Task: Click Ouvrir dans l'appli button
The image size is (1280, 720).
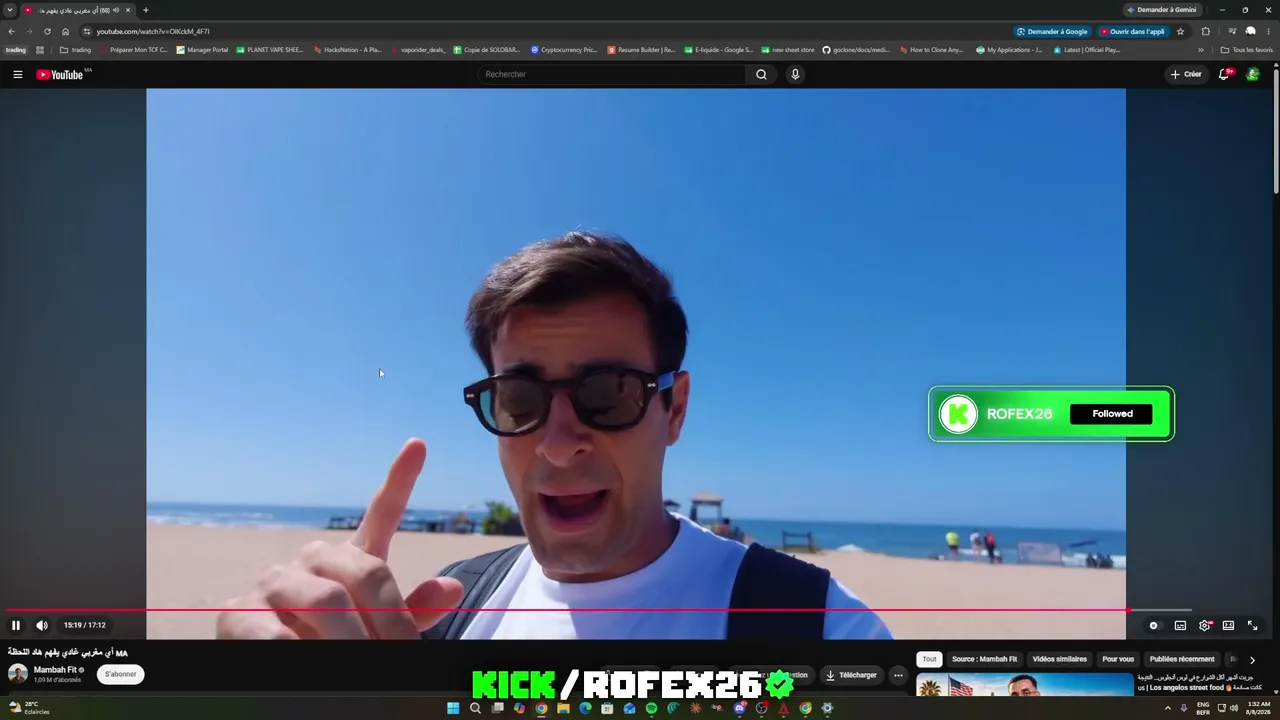Action: [1133, 31]
